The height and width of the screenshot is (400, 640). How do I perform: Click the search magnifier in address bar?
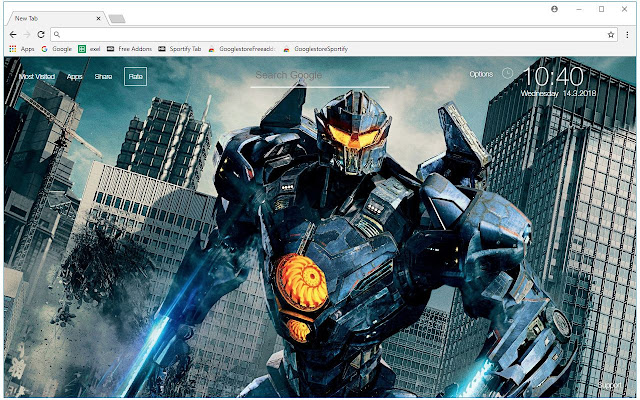(57, 35)
